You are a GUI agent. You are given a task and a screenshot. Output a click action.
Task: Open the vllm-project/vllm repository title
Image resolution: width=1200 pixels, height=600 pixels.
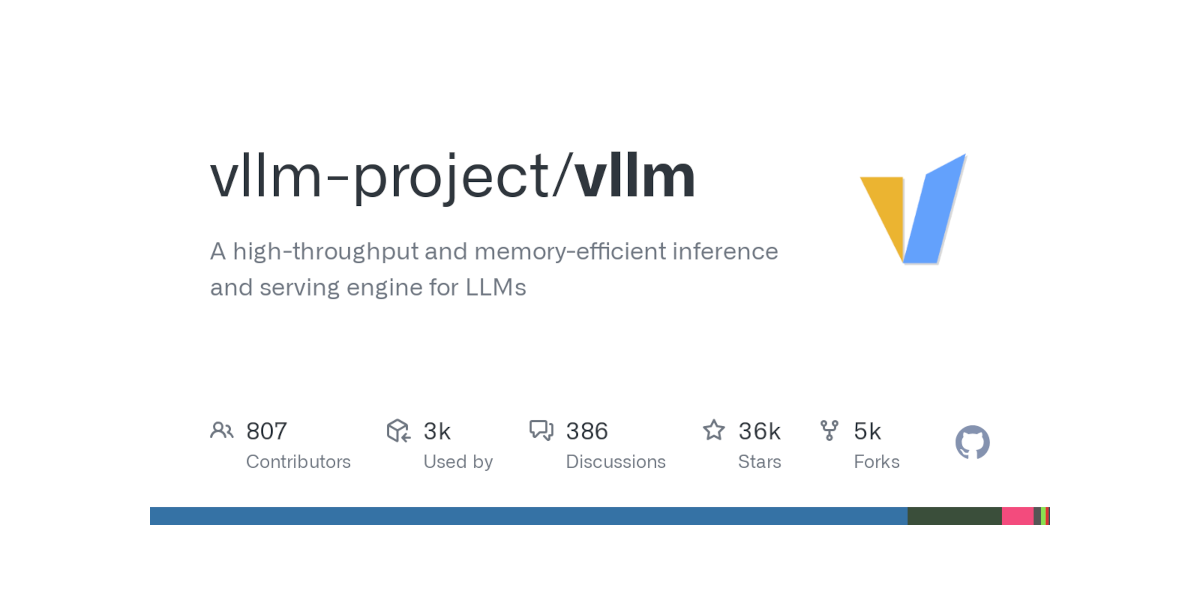pos(452,176)
